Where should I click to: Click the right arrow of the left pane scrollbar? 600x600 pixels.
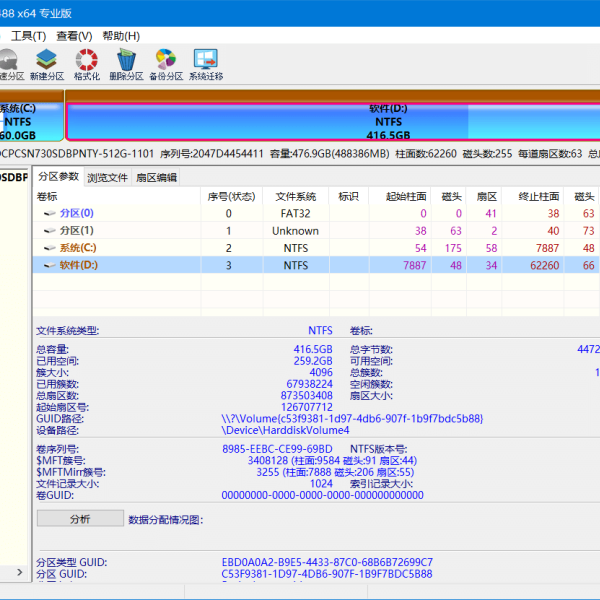pos(20,572)
